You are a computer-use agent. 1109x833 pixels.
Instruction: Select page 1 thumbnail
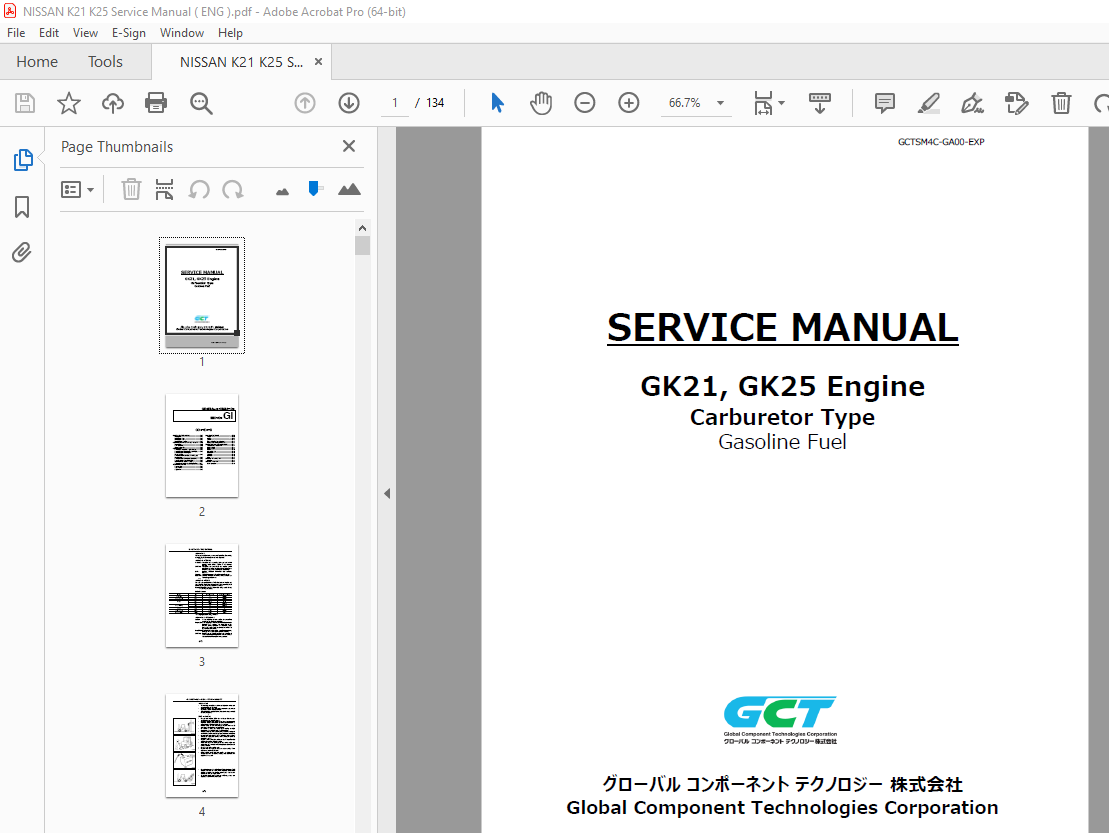pyautogui.click(x=202, y=296)
